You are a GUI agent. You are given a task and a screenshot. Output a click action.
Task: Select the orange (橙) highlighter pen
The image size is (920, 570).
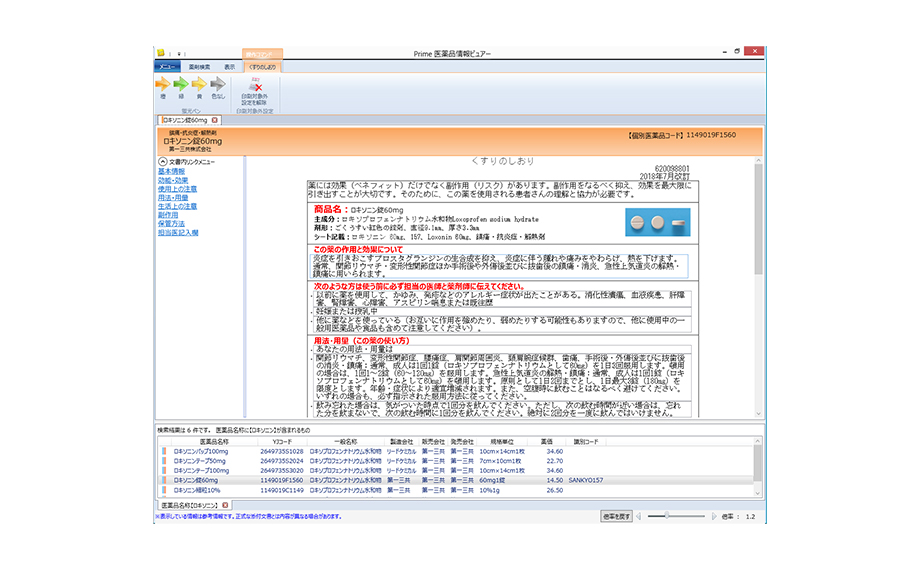161,86
